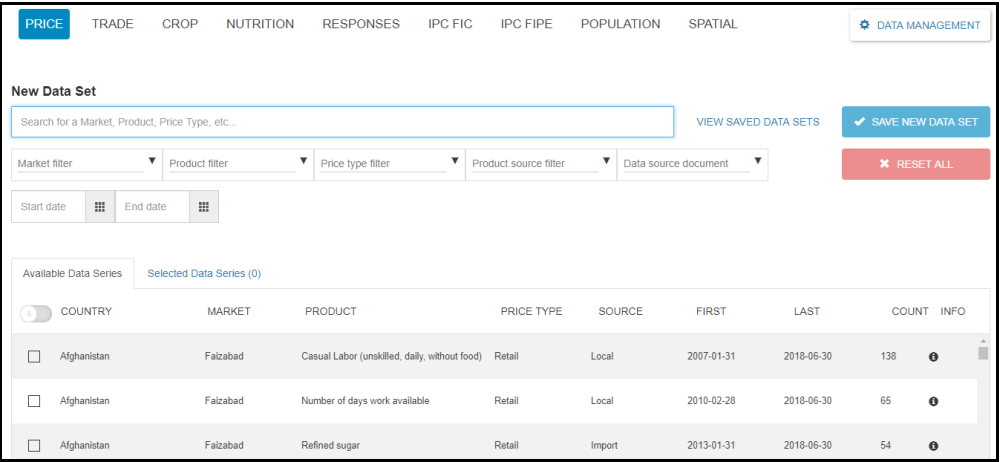Click the SAVE NEW DATA SET button
This screenshot has height=462, width=1000.
click(x=915, y=122)
